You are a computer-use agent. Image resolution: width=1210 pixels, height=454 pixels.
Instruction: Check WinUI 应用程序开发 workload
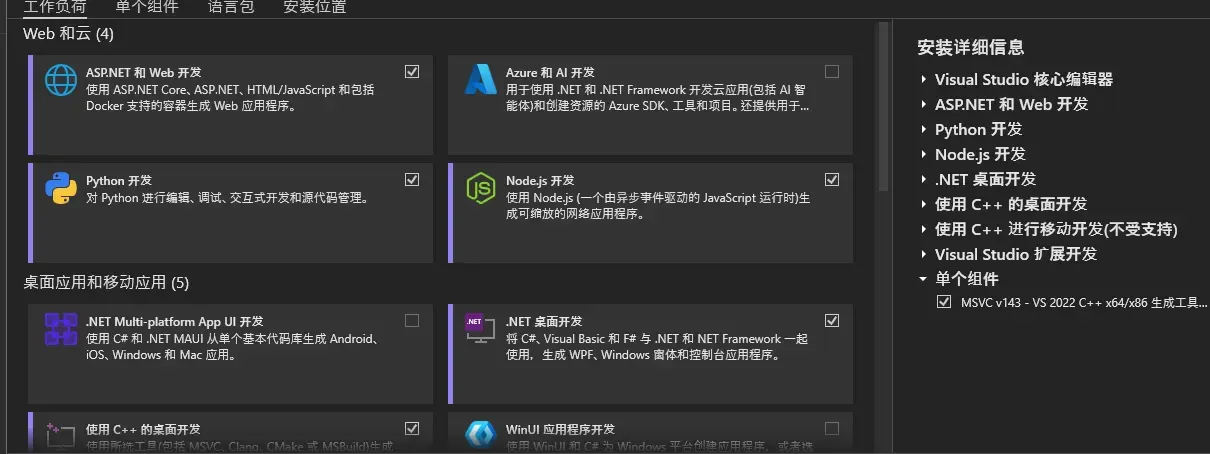click(832, 429)
